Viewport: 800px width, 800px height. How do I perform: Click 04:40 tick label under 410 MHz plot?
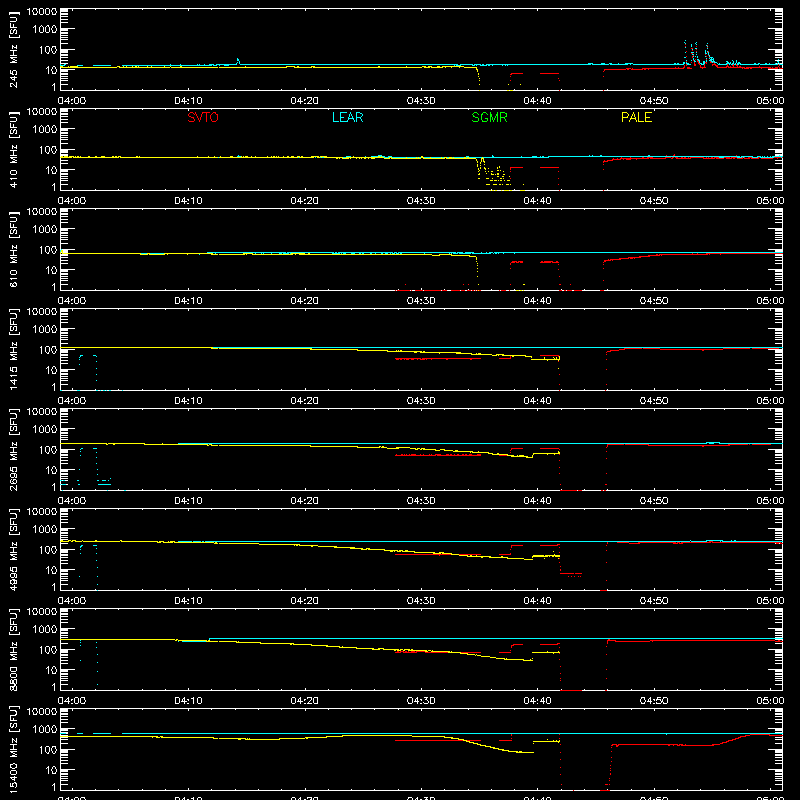[537, 201]
